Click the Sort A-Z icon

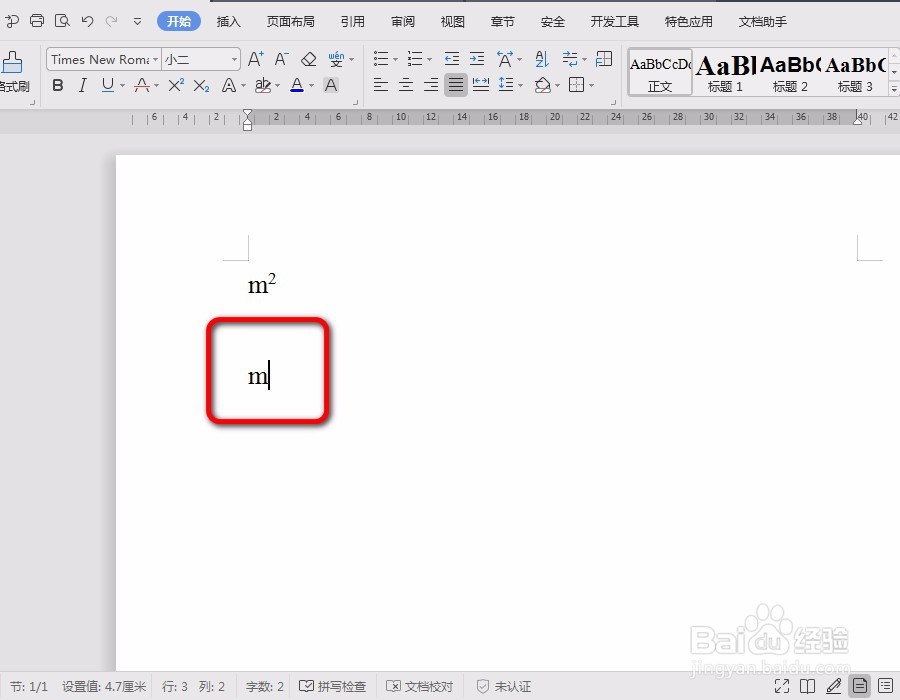coord(542,59)
